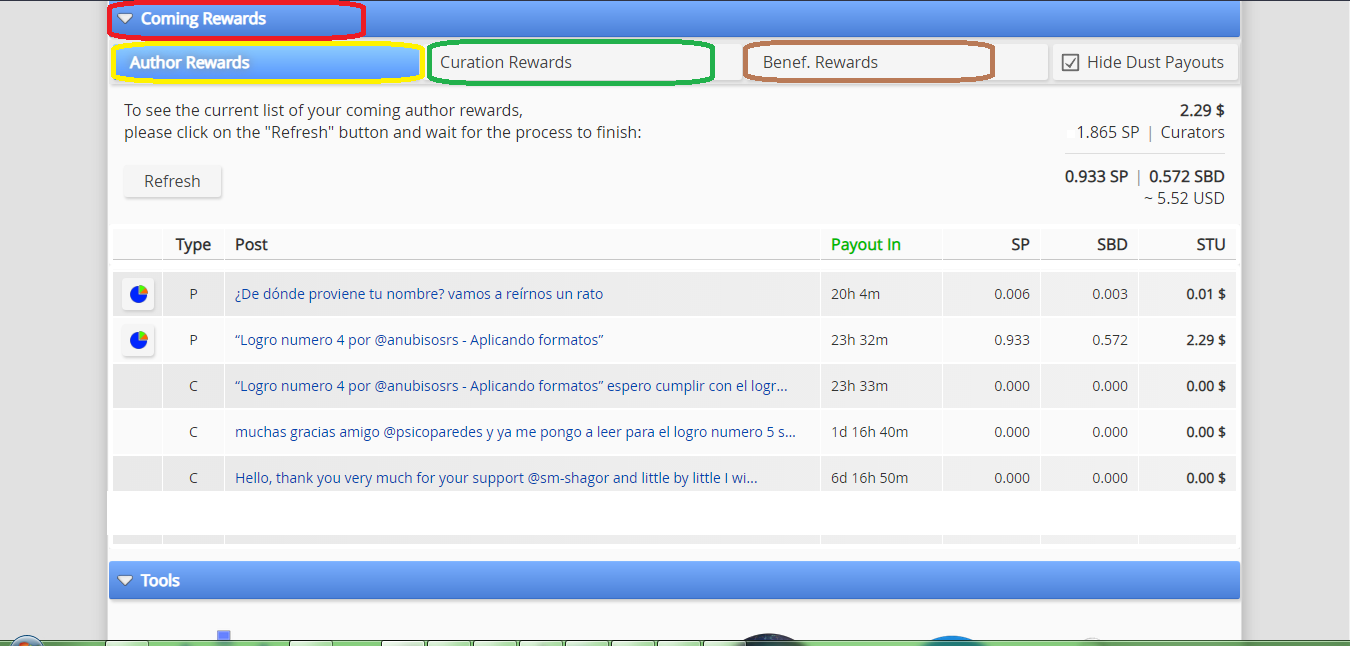Viewport: 1350px width, 646px height.
Task: Sort by Type column header
Action: pos(193,244)
